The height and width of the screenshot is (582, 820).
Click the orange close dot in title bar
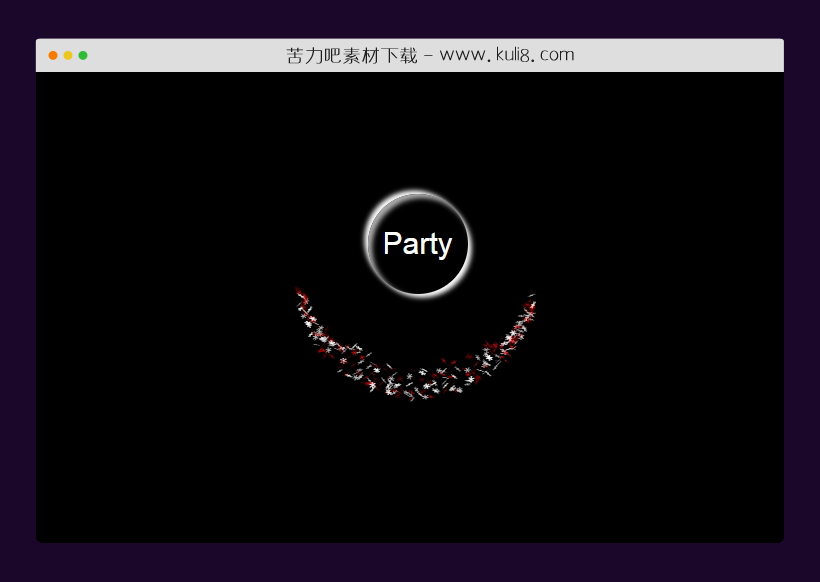[x=53, y=55]
